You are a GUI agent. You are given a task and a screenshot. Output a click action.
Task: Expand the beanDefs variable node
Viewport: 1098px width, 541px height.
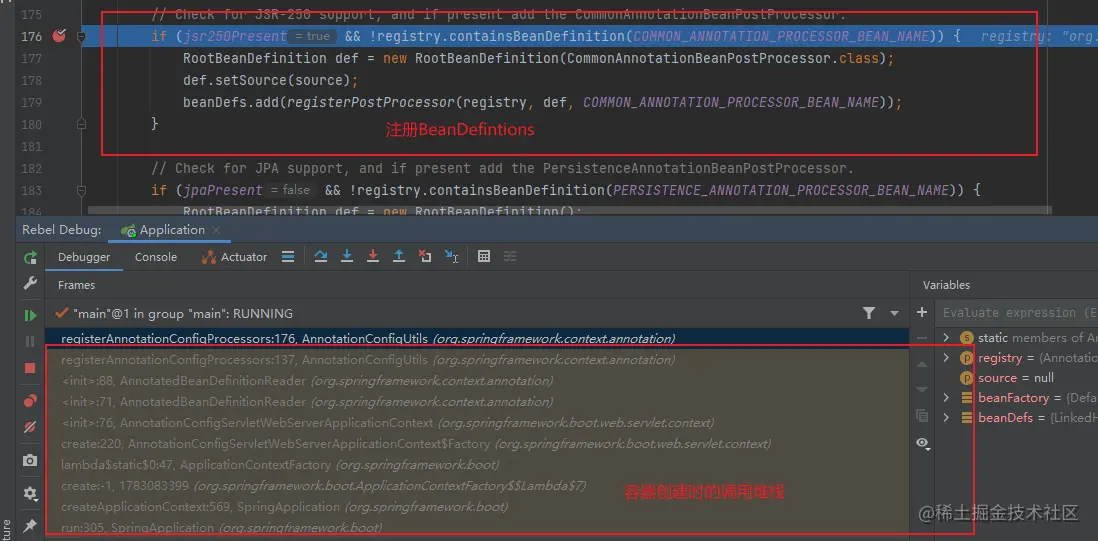(947, 418)
